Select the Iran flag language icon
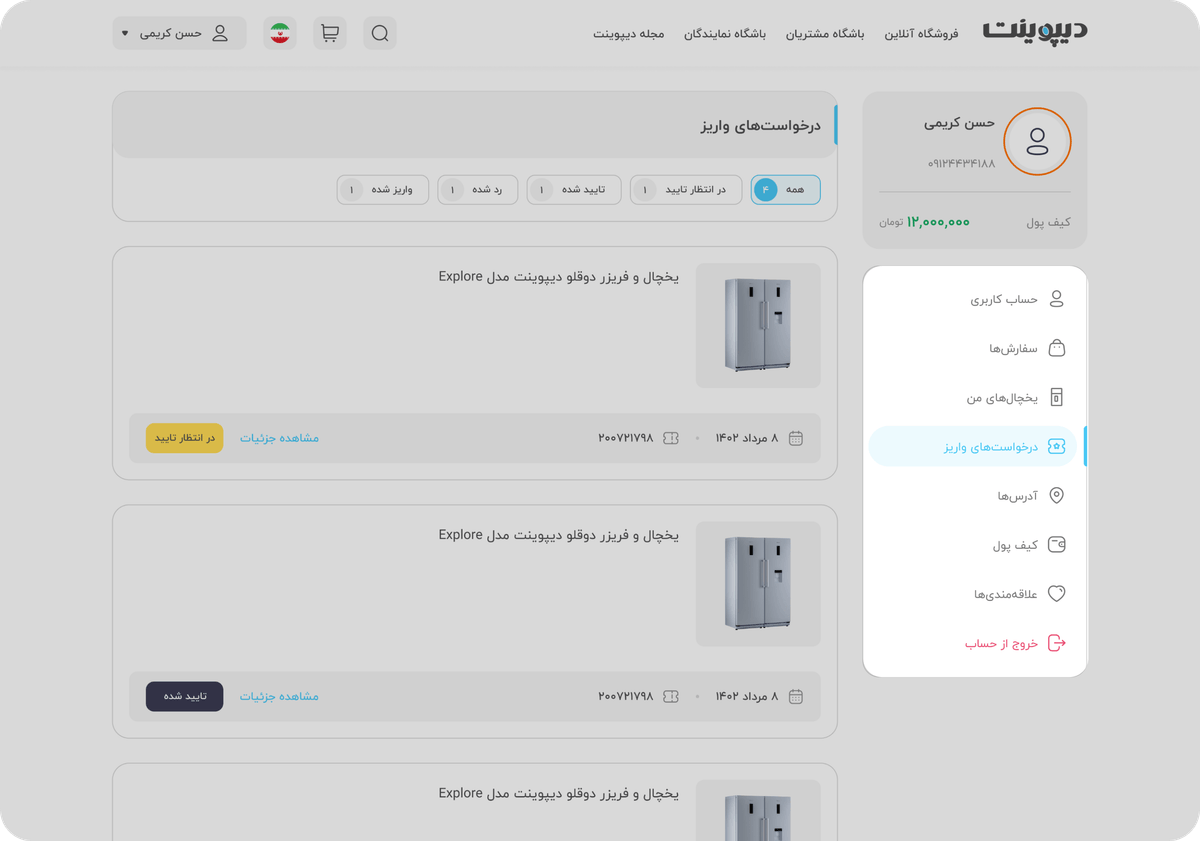 click(x=280, y=33)
